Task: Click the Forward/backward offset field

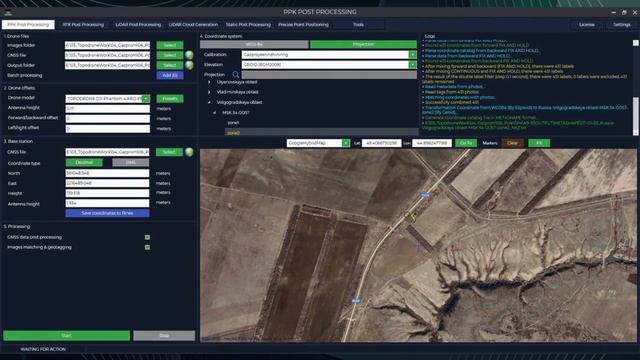Action: [108, 118]
